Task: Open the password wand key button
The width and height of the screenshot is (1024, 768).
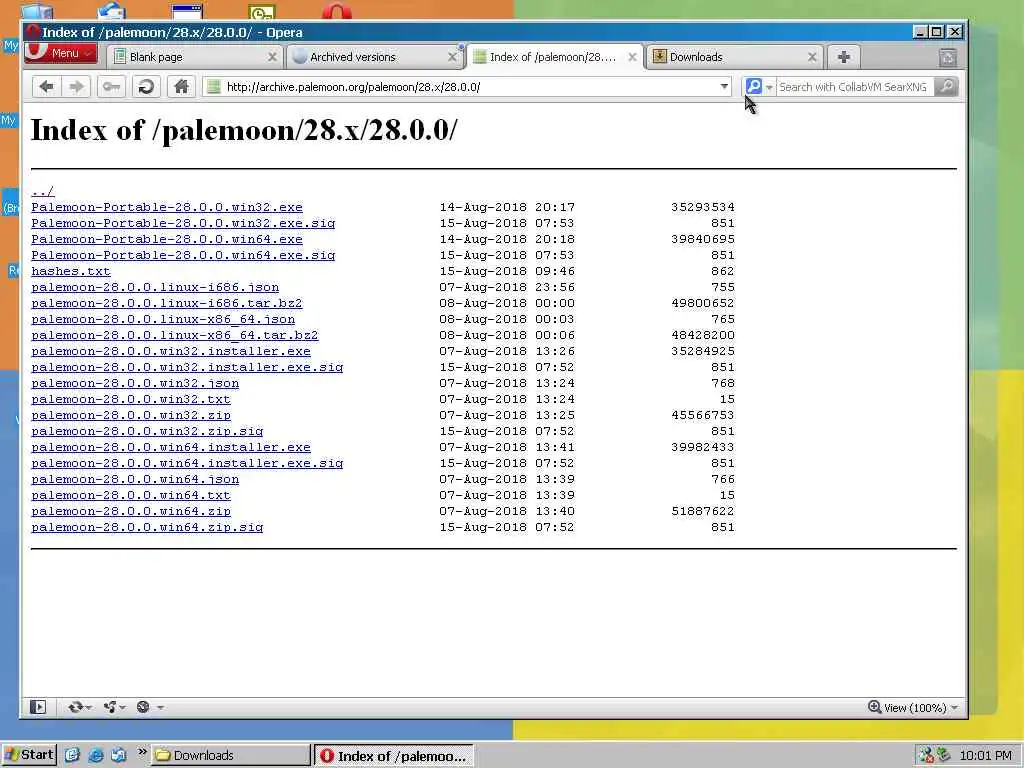Action: (111, 86)
